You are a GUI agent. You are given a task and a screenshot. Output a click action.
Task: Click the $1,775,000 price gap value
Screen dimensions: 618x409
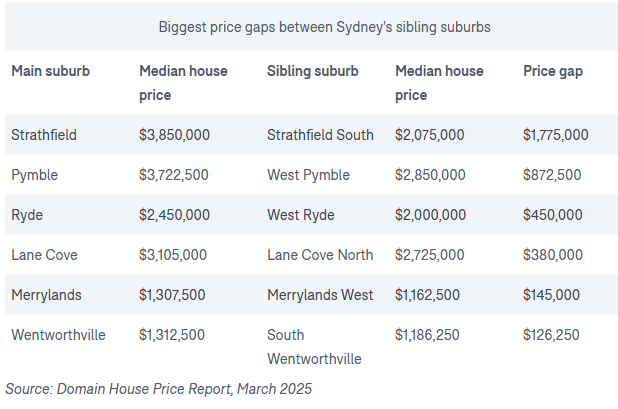pyautogui.click(x=555, y=135)
